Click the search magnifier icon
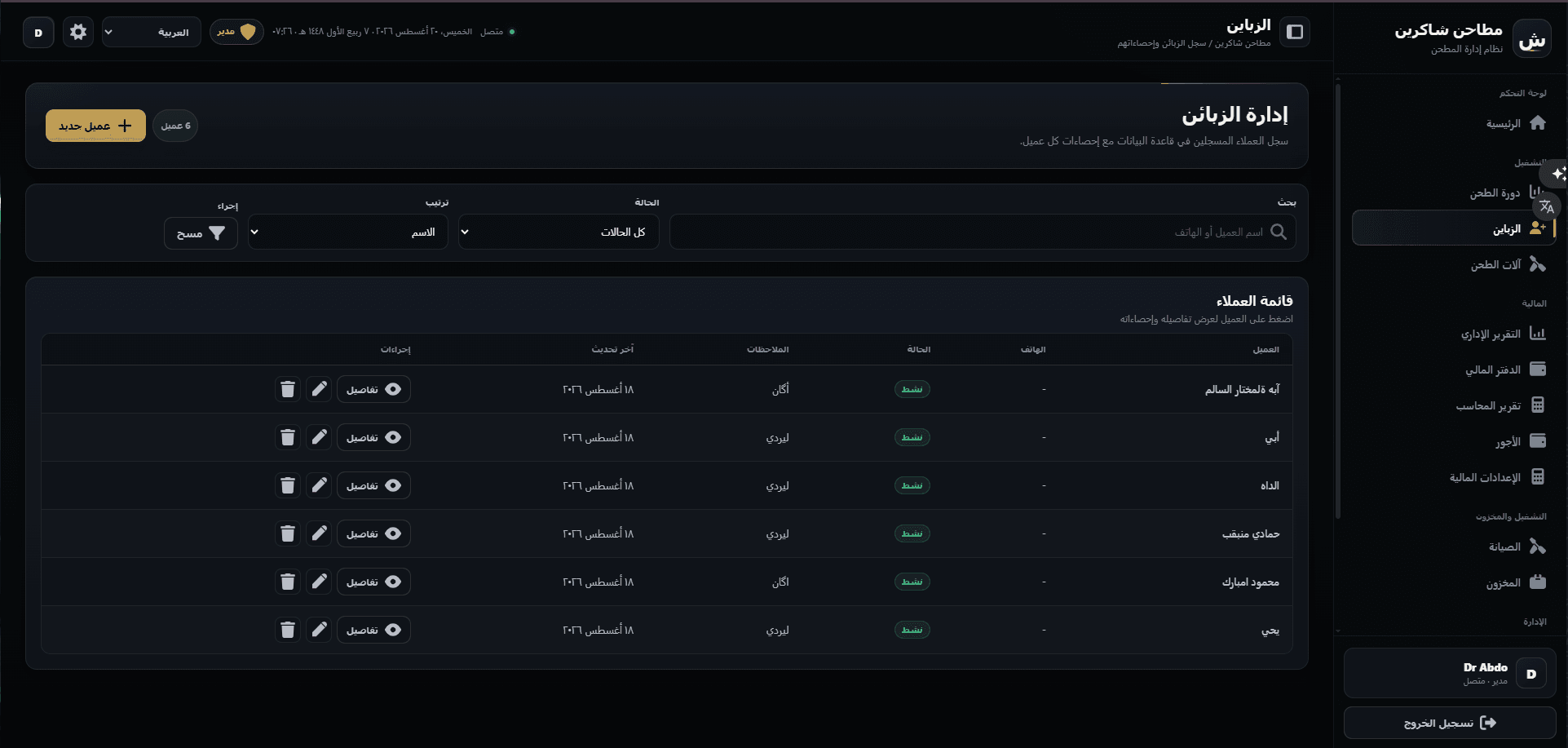 [x=1279, y=232]
